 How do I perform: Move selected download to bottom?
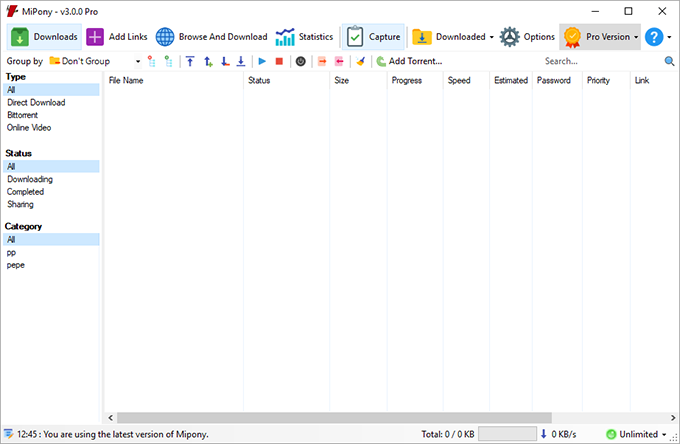coord(241,61)
